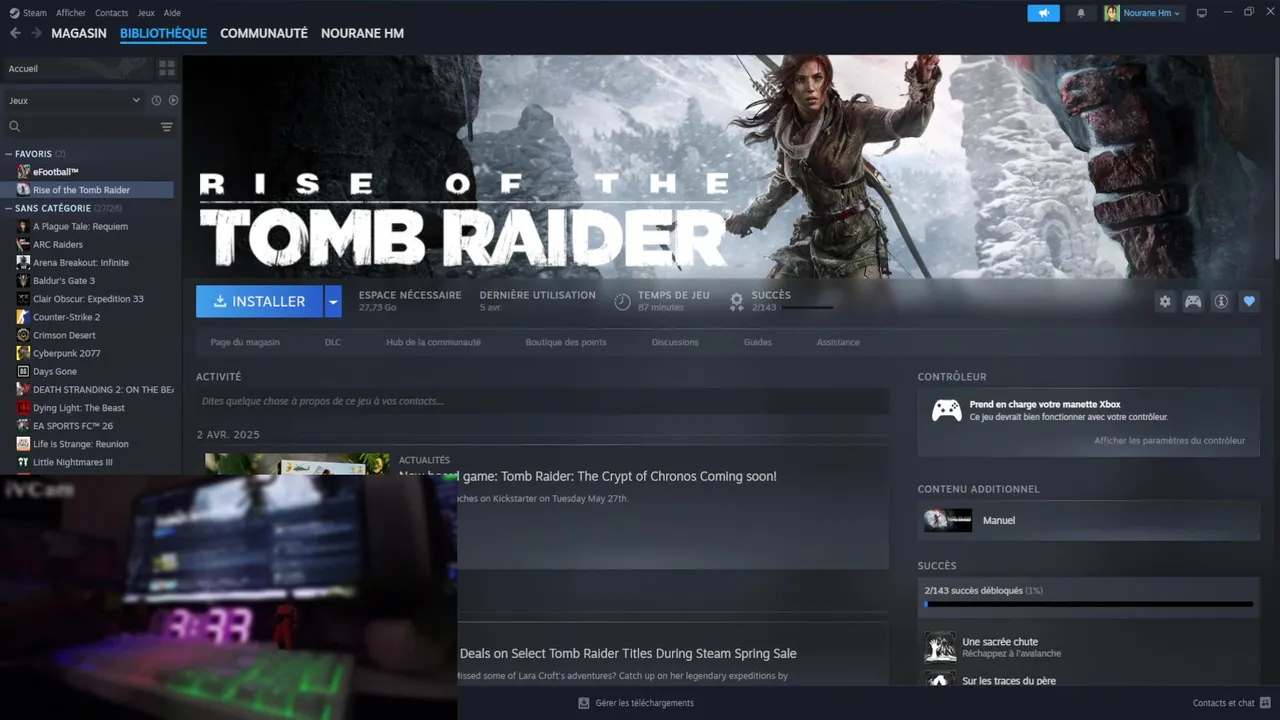1280x720 pixels.
Task: Open Guides link
Action: pyautogui.click(x=758, y=342)
